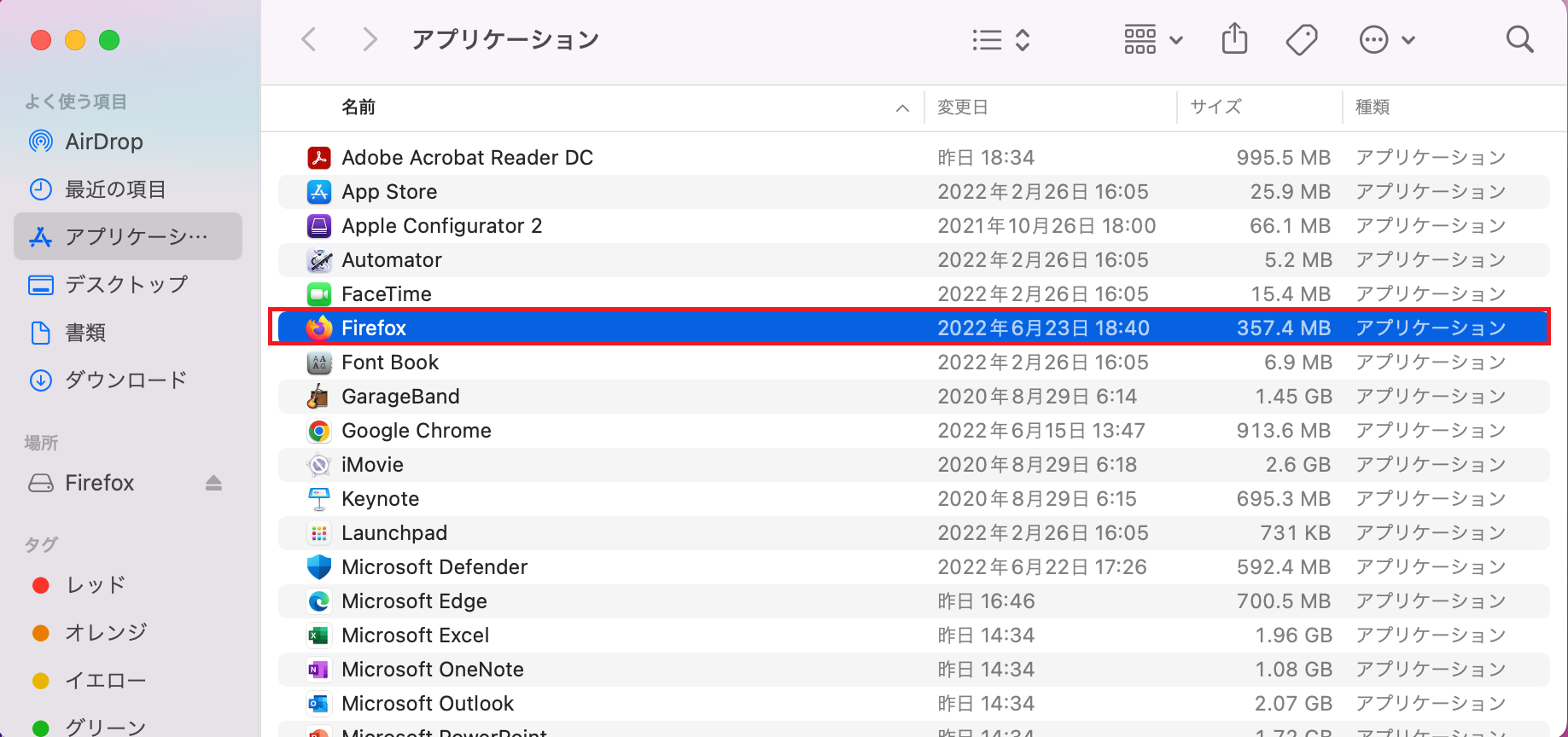The height and width of the screenshot is (737, 1568).
Task: Select the Google Chrome file name
Action: tap(417, 431)
